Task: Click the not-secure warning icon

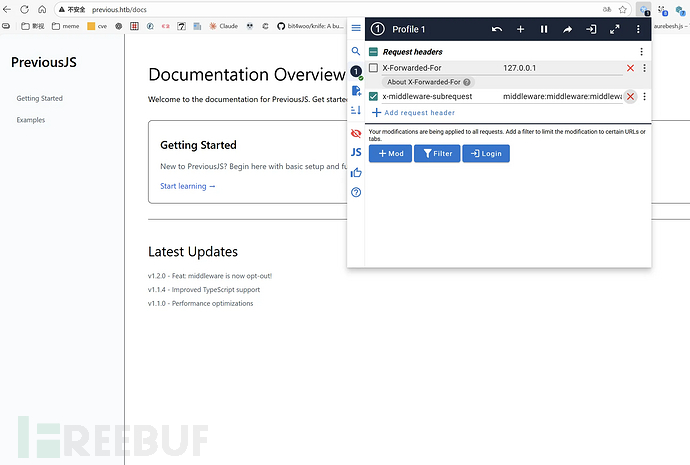Action: pyautogui.click(x=62, y=9)
